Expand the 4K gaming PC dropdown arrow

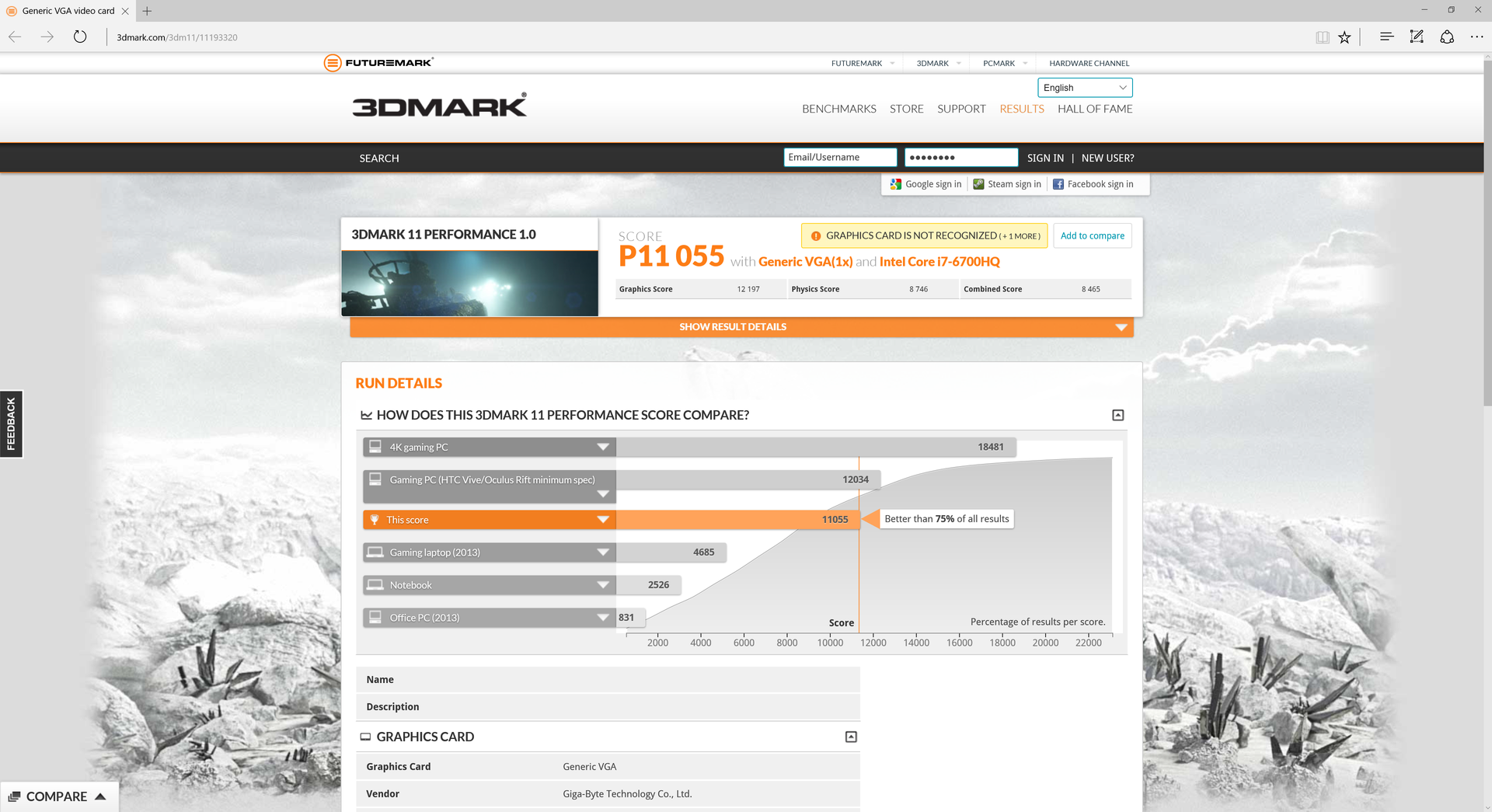coord(603,447)
